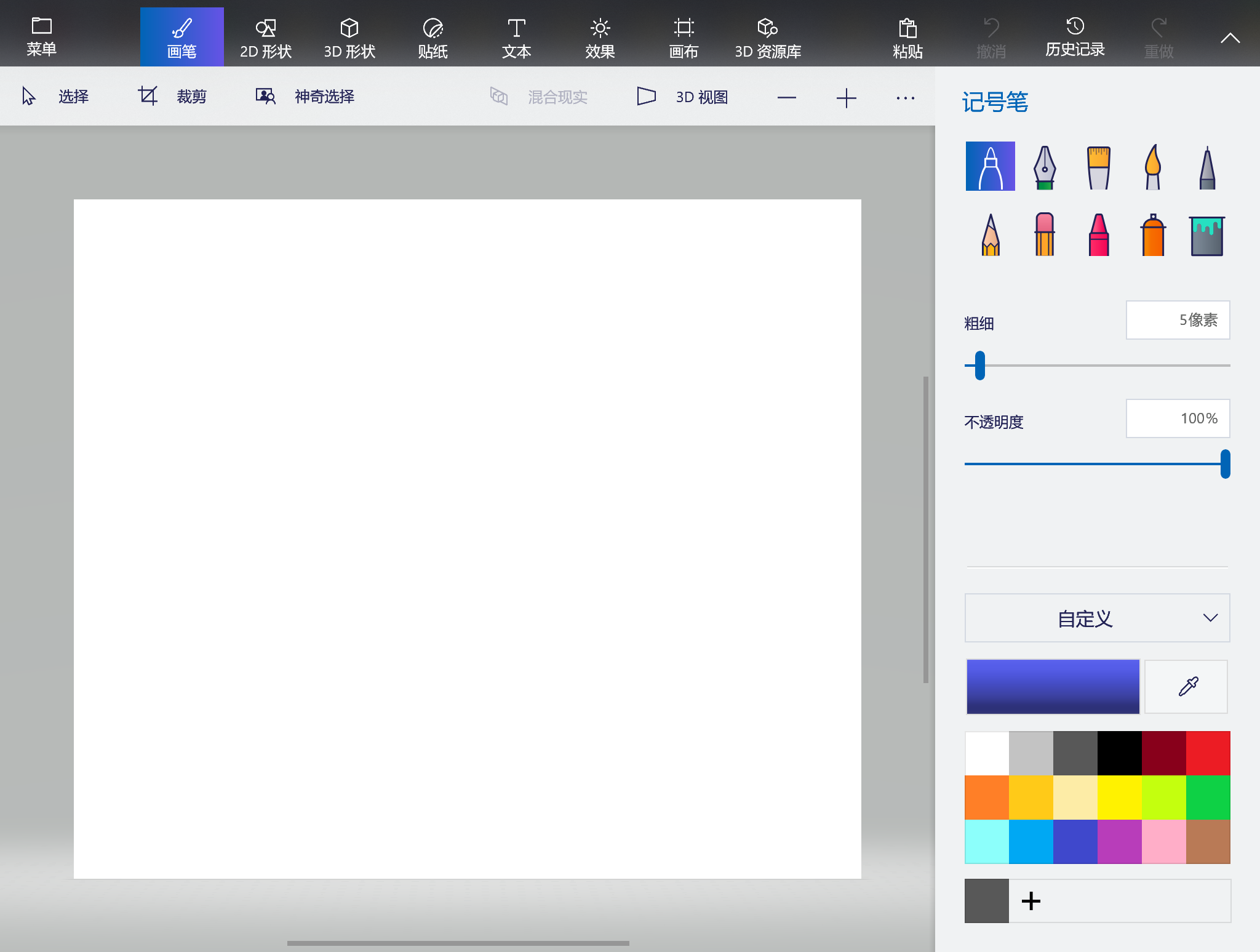This screenshot has width=1260, height=952.
Task: Select the calligraphy pen brush
Action: tap(1044, 167)
